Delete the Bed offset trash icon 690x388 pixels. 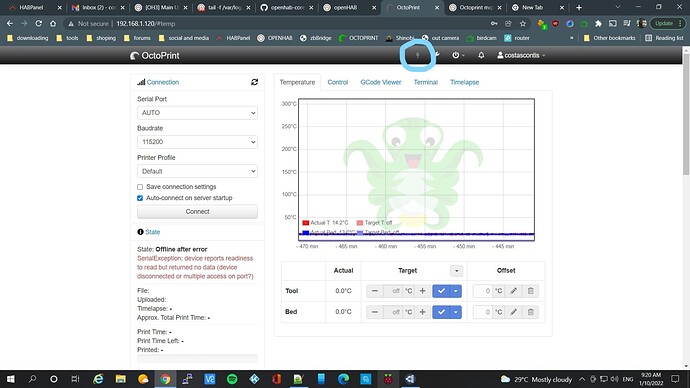530,312
